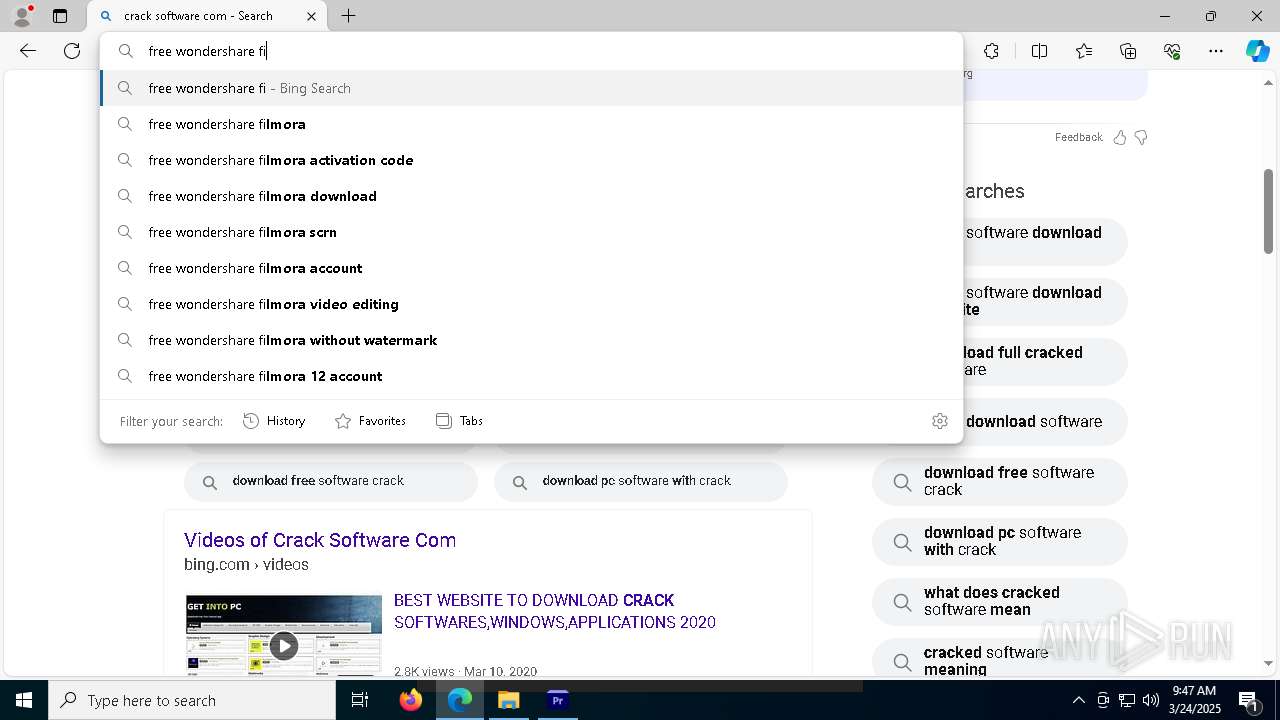1280x720 pixels.
Task: Filter suggestions by Tabs
Action: click(459, 421)
